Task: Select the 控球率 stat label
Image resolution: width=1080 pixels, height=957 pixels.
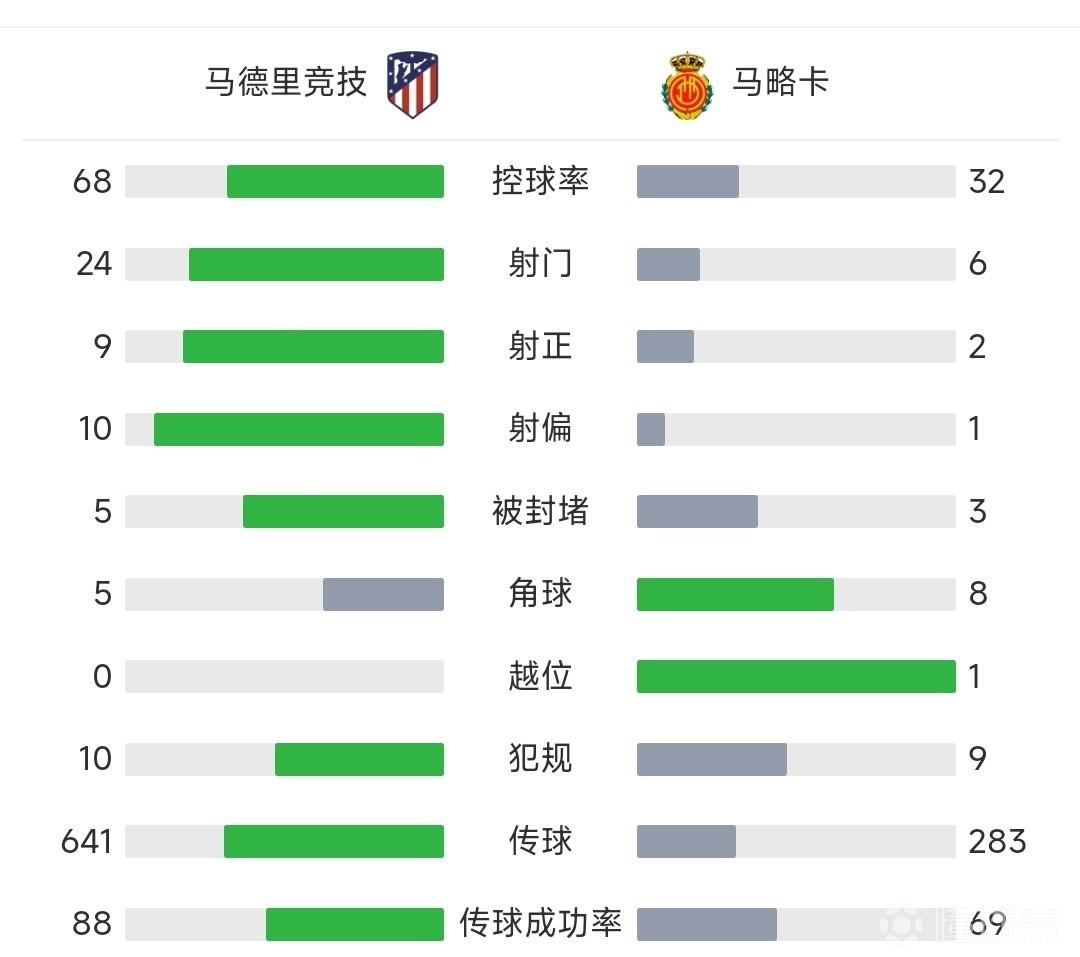Action: pyautogui.click(x=540, y=181)
